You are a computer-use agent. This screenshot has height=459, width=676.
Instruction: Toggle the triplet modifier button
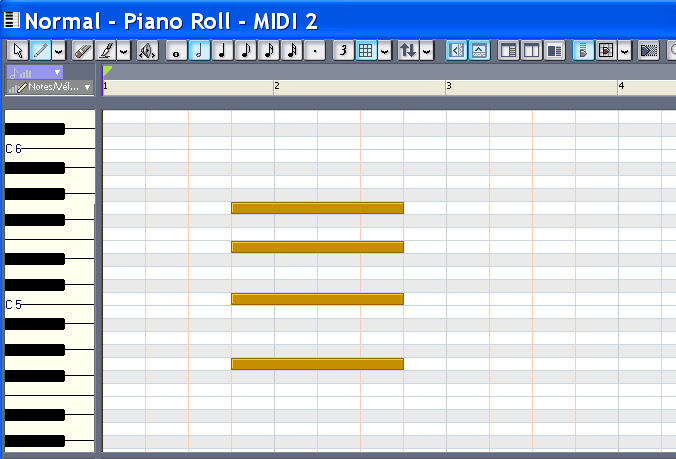point(343,50)
